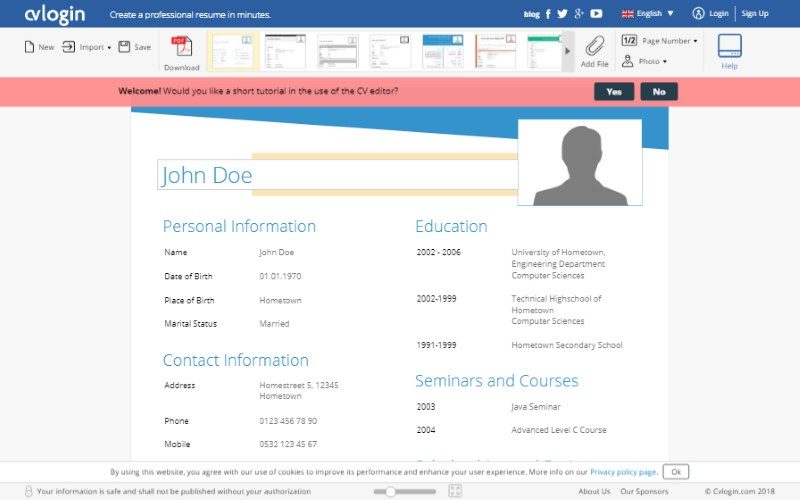
Task: Open the Page Number dropdown
Action: 660,40
